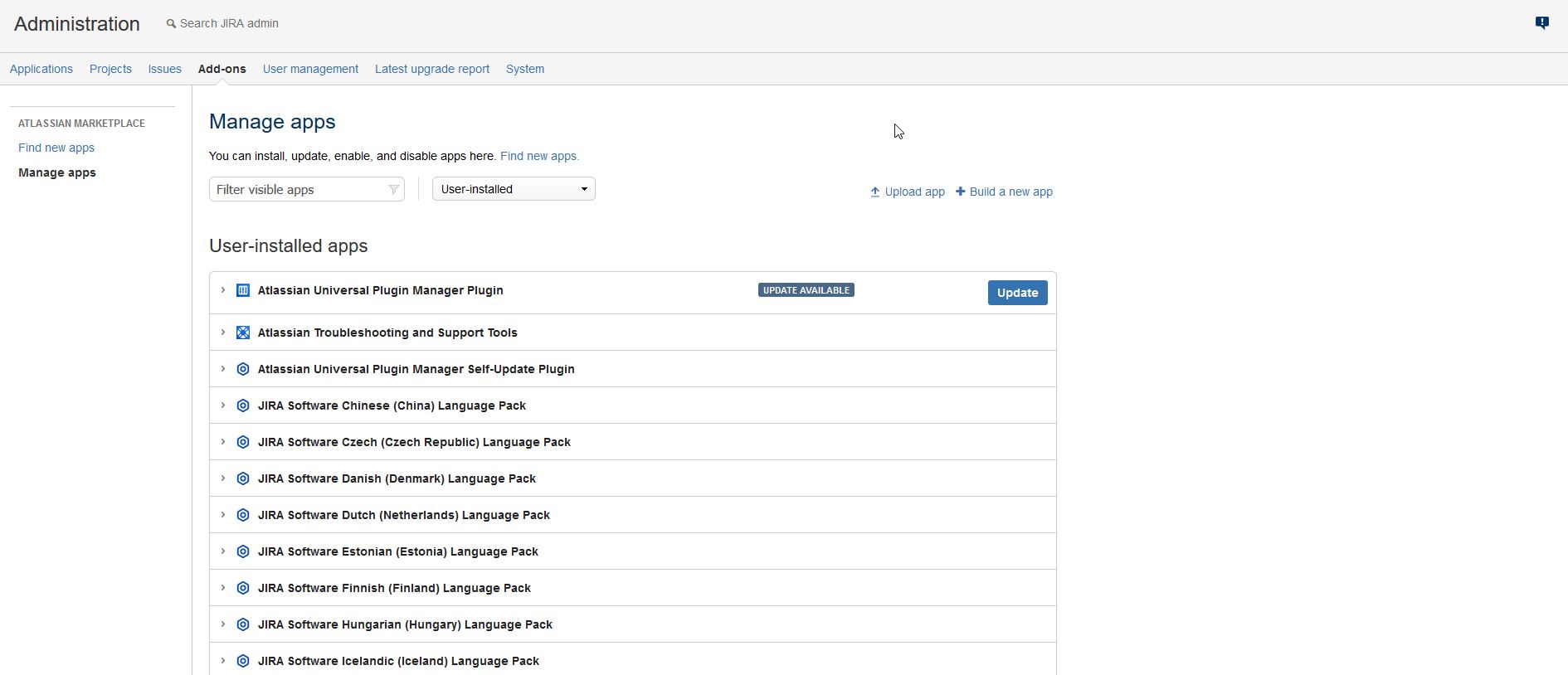Click the Troubleshooting and Support Tools icon
The width and height of the screenshot is (1568, 675).
coord(243,333)
